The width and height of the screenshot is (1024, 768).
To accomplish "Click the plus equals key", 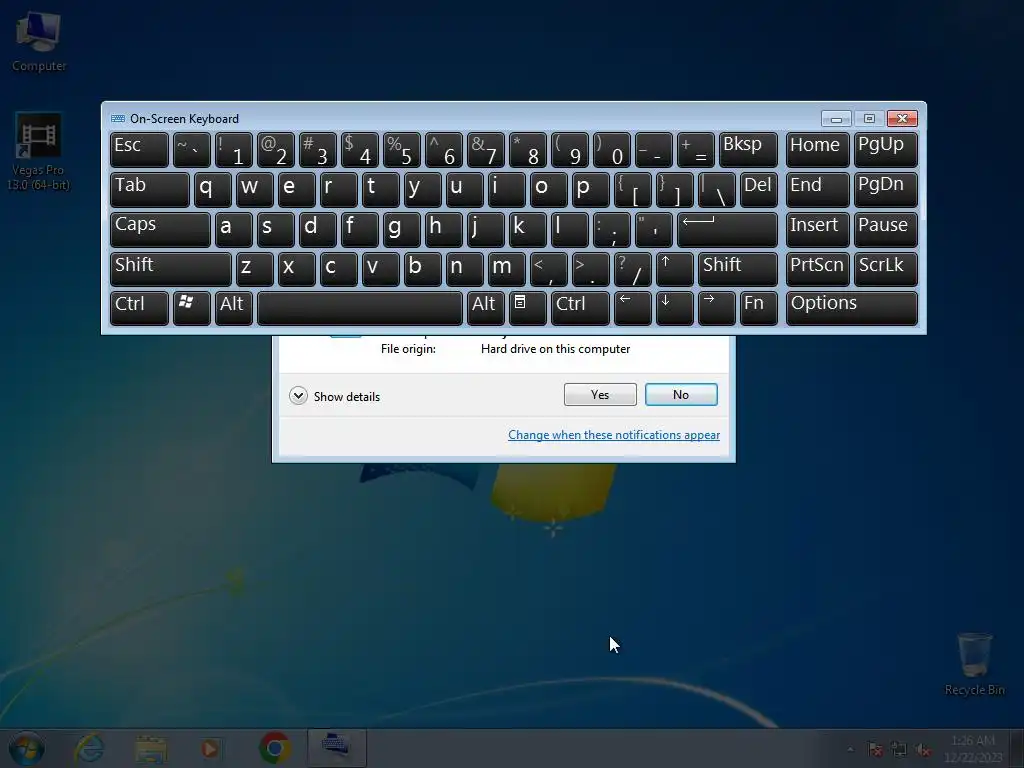I will pyautogui.click(x=696, y=150).
